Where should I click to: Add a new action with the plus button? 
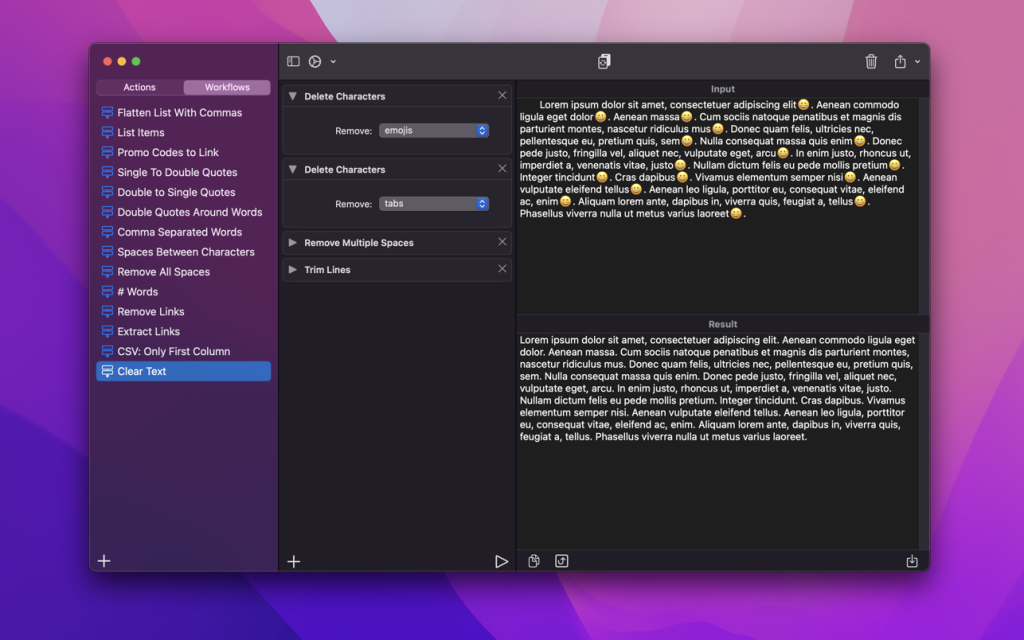tap(293, 561)
